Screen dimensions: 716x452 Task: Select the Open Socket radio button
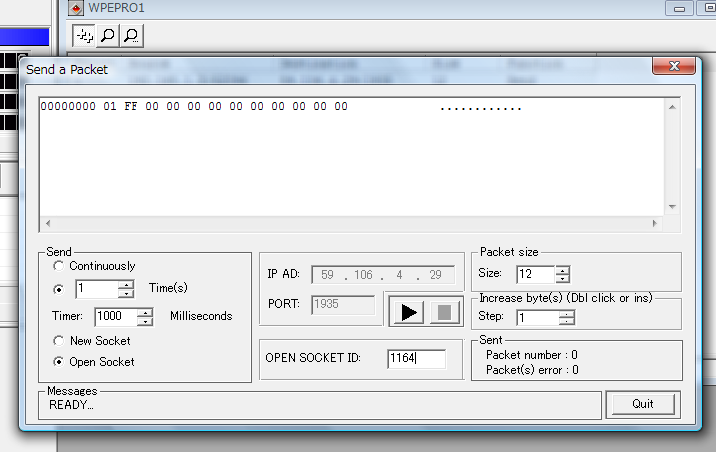pos(59,362)
